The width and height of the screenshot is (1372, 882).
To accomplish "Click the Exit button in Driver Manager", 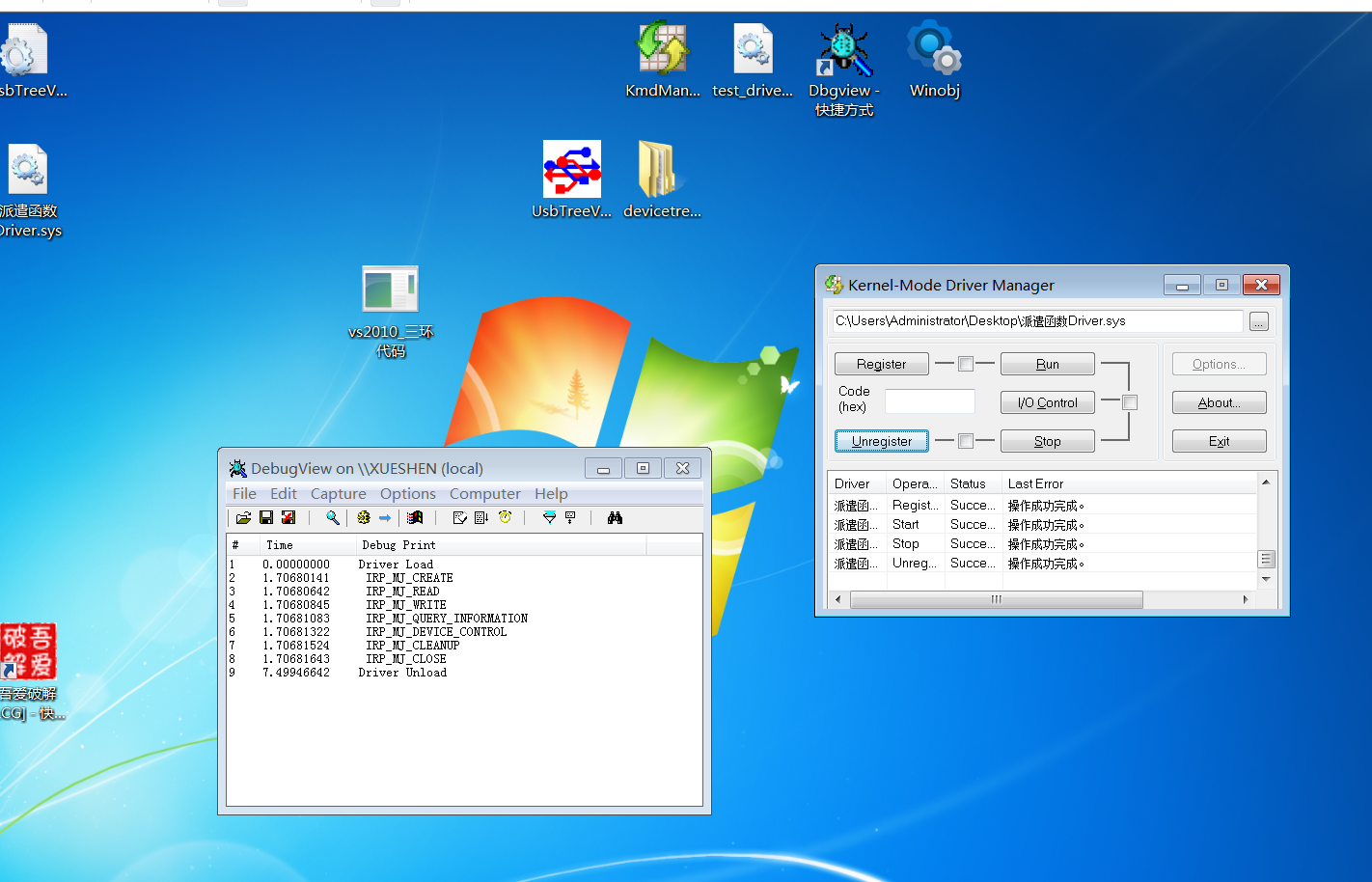I will pos(1220,441).
